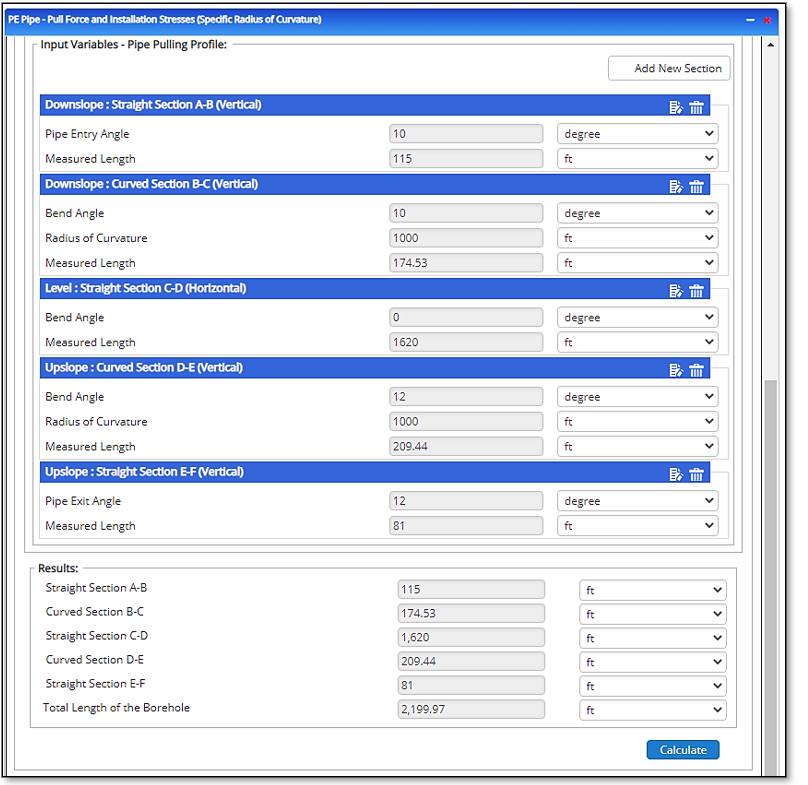The width and height of the screenshot is (808, 785).
Task: Edit the Upslope Curved Section D-E
Action: (x=676, y=370)
